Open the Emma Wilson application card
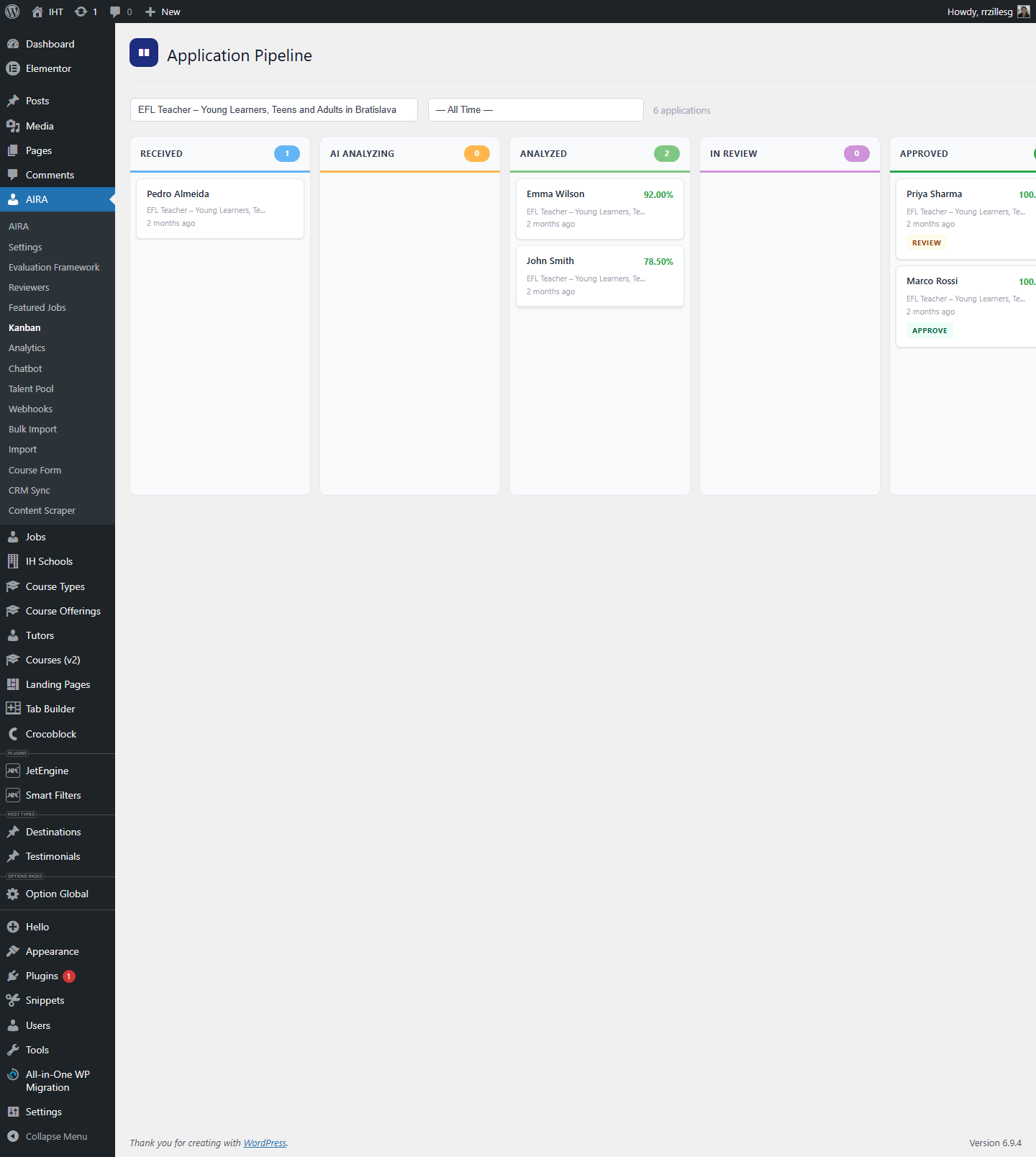The image size is (1036, 1157). (600, 209)
